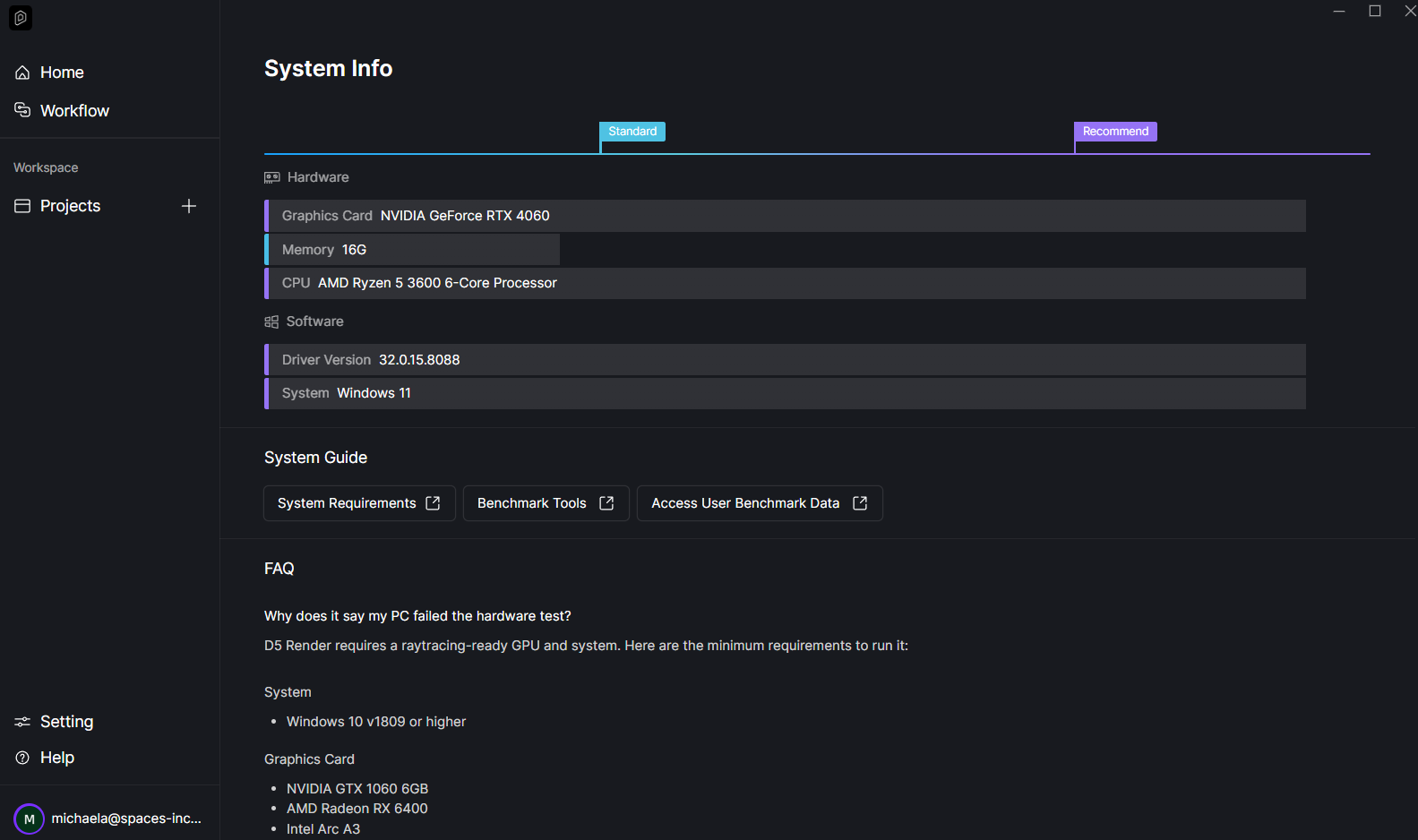Click the 'Intel Arc A3' list item
The height and width of the screenshot is (840, 1418).
tap(323, 829)
